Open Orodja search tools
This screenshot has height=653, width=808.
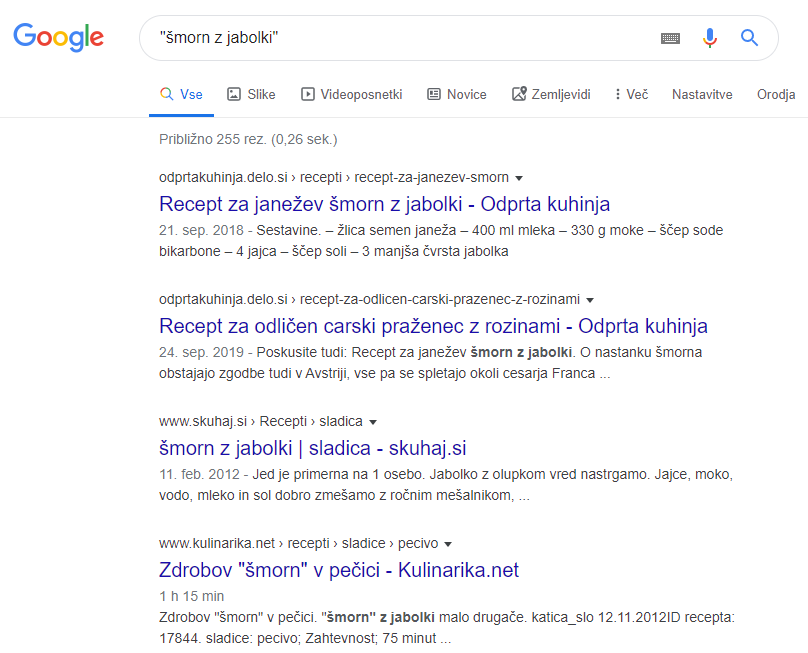tap(776, 94)
